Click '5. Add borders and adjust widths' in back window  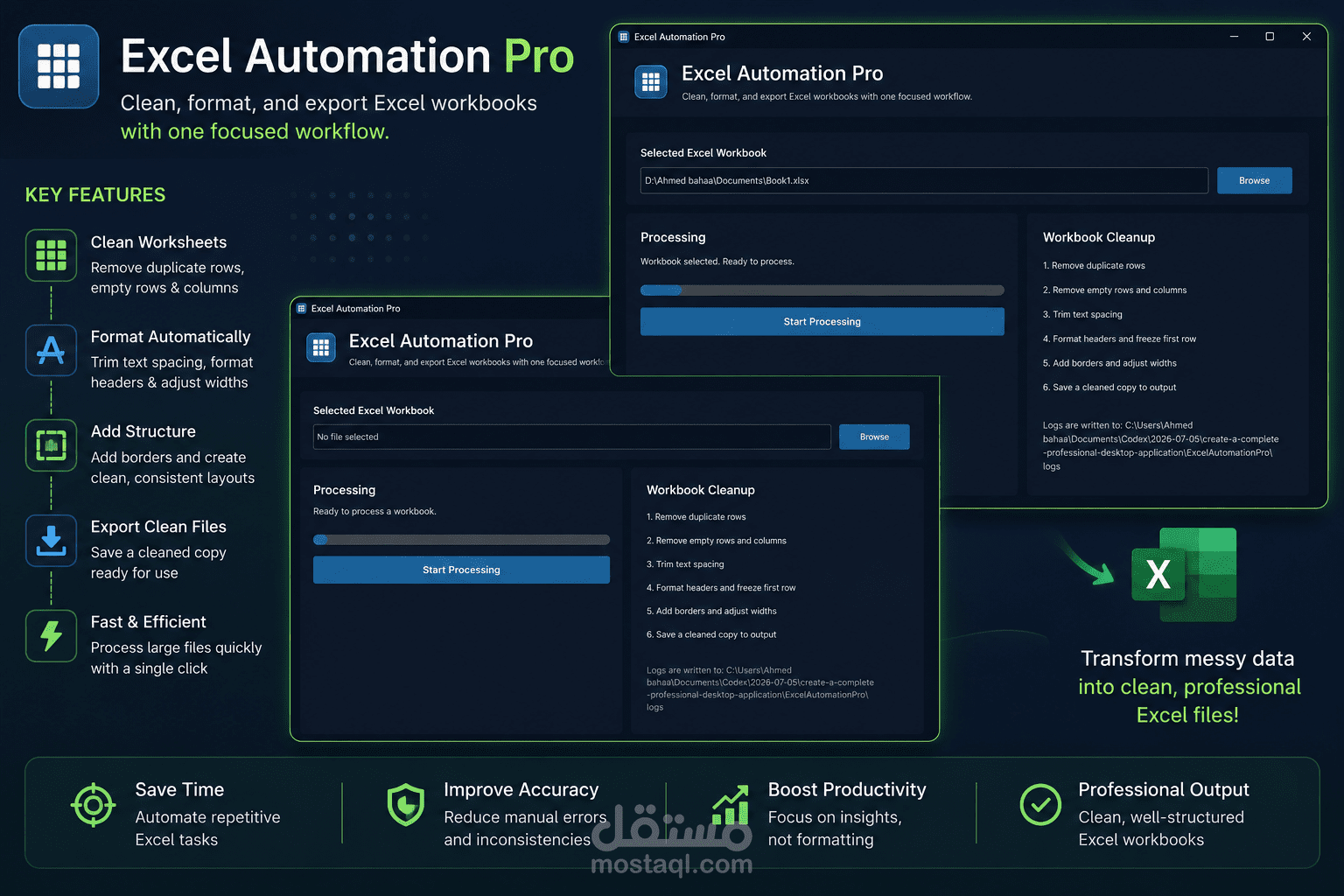(x=1109, y=363)
